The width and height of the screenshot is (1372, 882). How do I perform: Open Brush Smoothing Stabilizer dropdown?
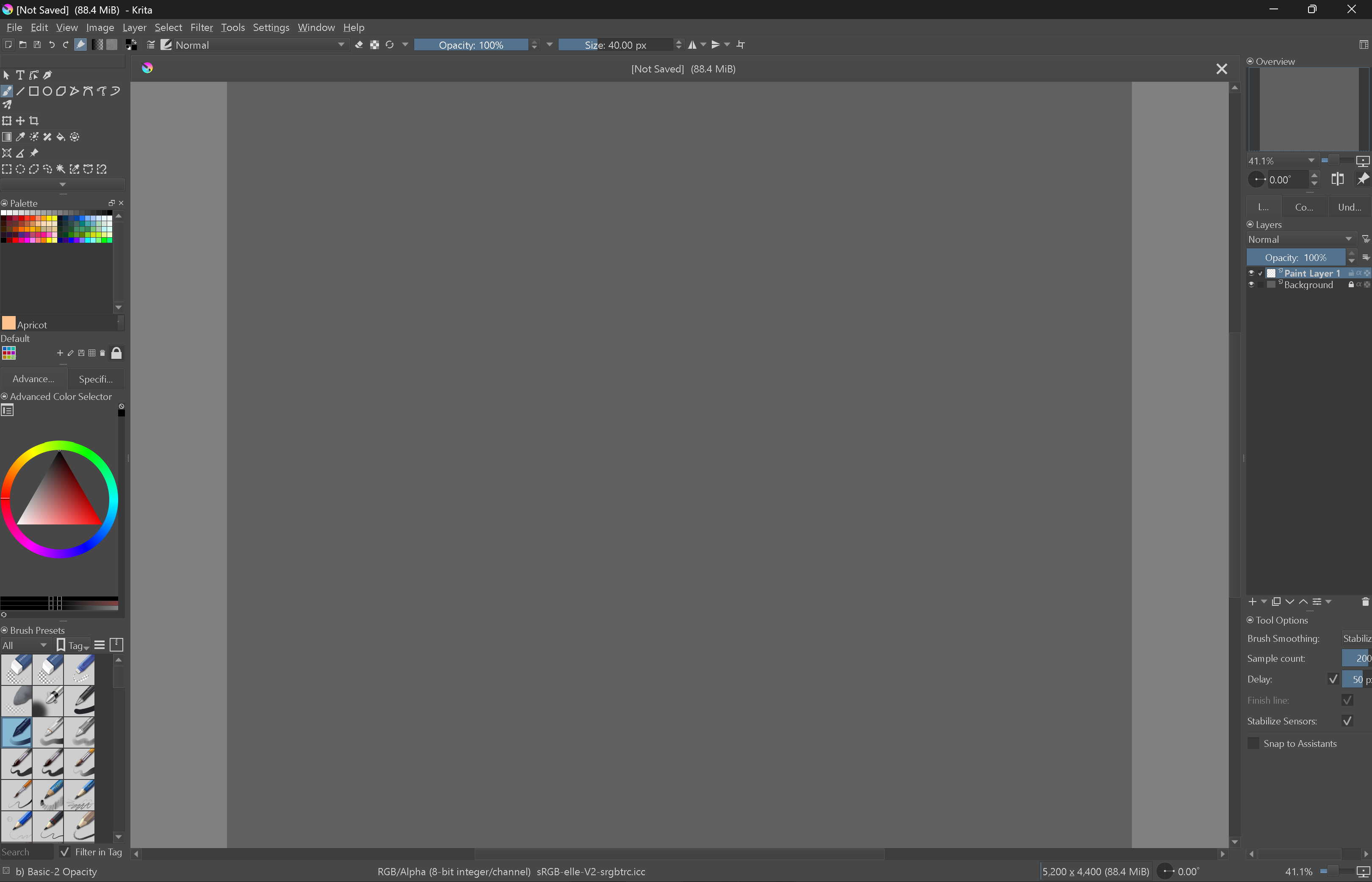(1357, 638)
